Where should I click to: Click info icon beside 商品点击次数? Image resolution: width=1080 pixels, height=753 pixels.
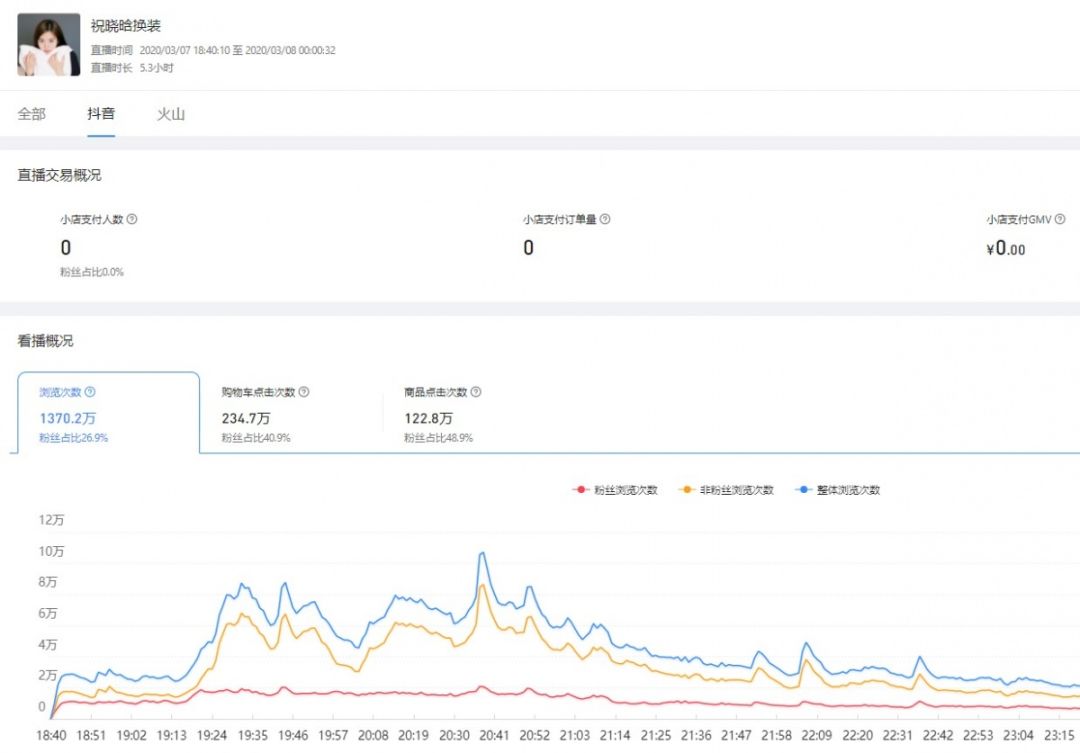tap(476, 393)
